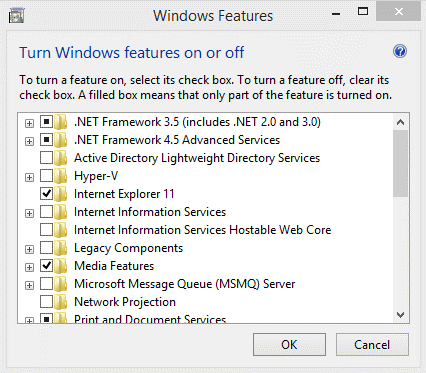Enable Microsoft Message Queue (MSMQ) Server checkbox
Screen dimensions: 426x373
click(46, 284)
